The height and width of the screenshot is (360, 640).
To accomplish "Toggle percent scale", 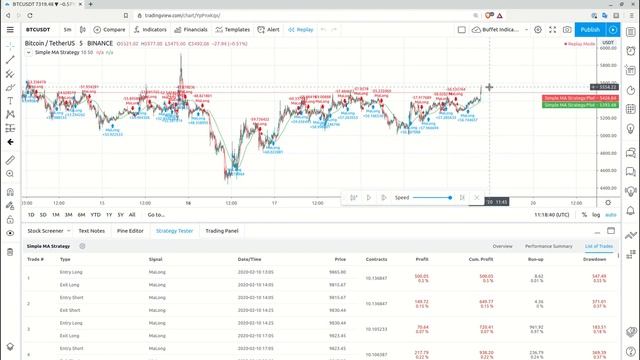I will coord(584,215).
